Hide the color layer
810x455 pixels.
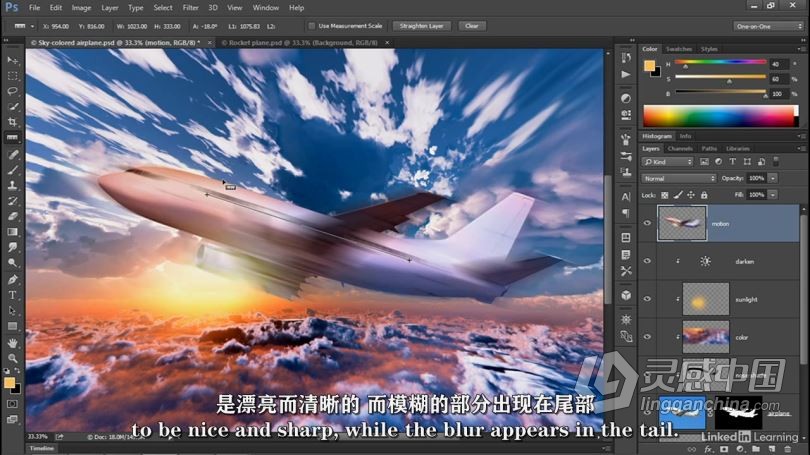[647, 337]
